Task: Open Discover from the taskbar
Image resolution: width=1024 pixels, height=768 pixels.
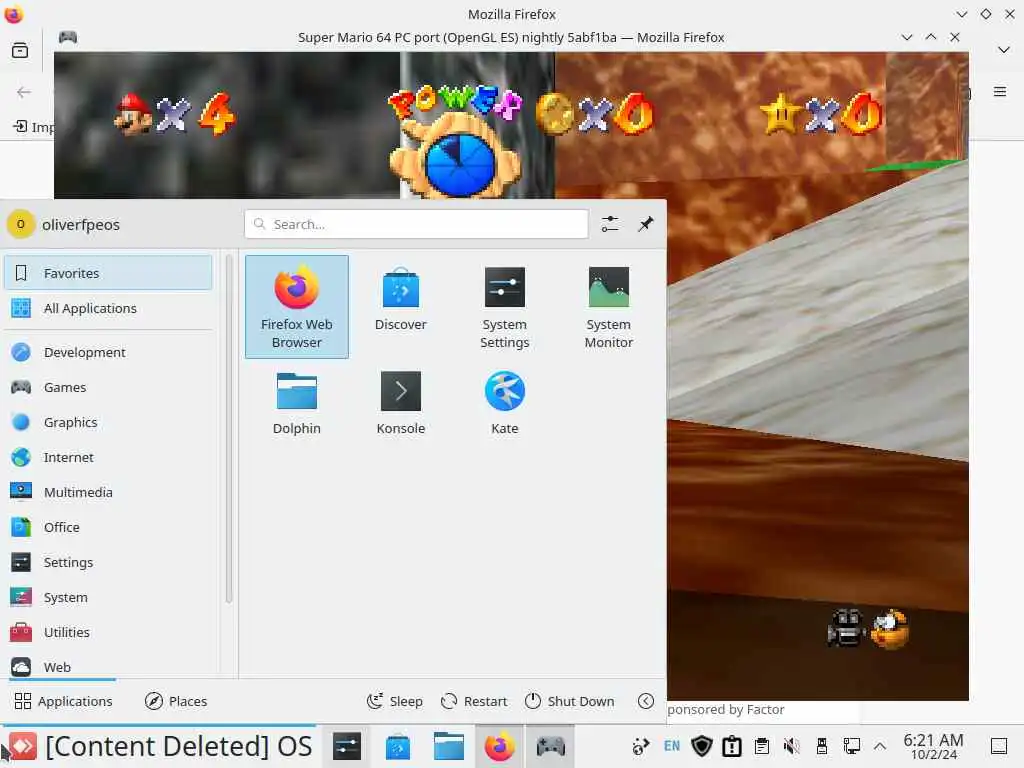Action: tap(398, 746)
